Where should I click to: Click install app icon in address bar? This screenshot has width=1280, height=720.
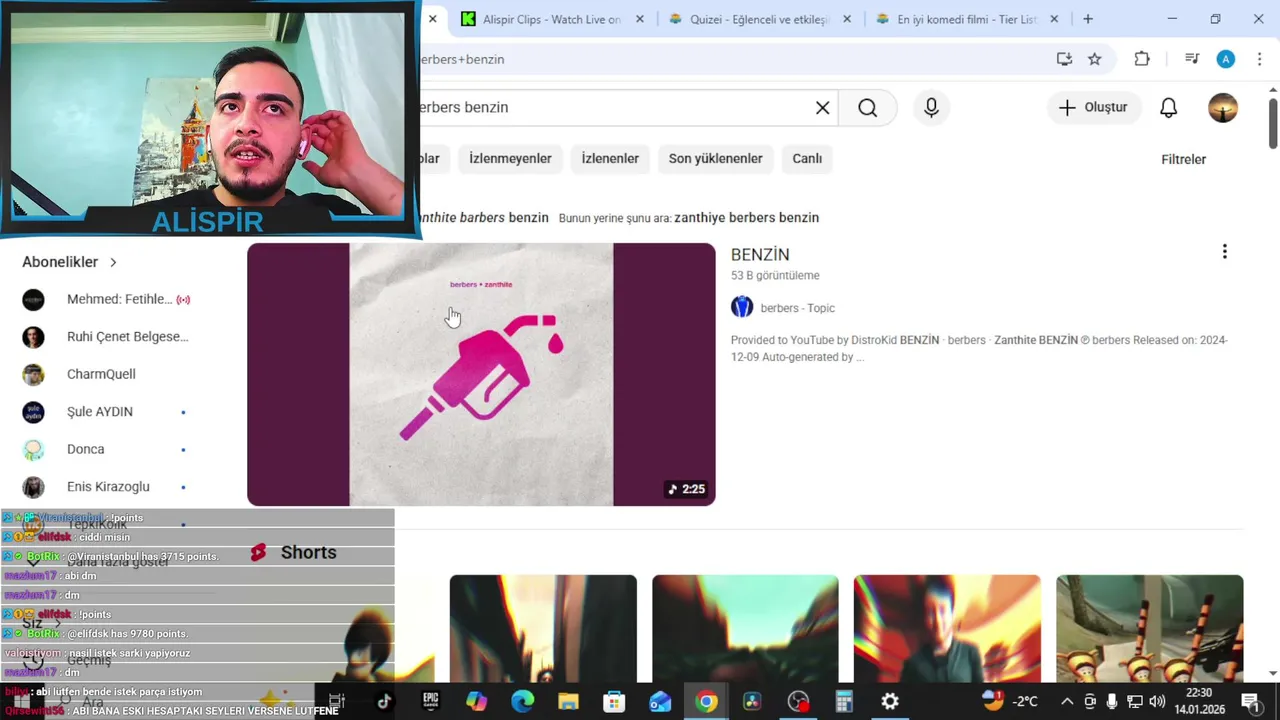click(x=1064, y=59)
